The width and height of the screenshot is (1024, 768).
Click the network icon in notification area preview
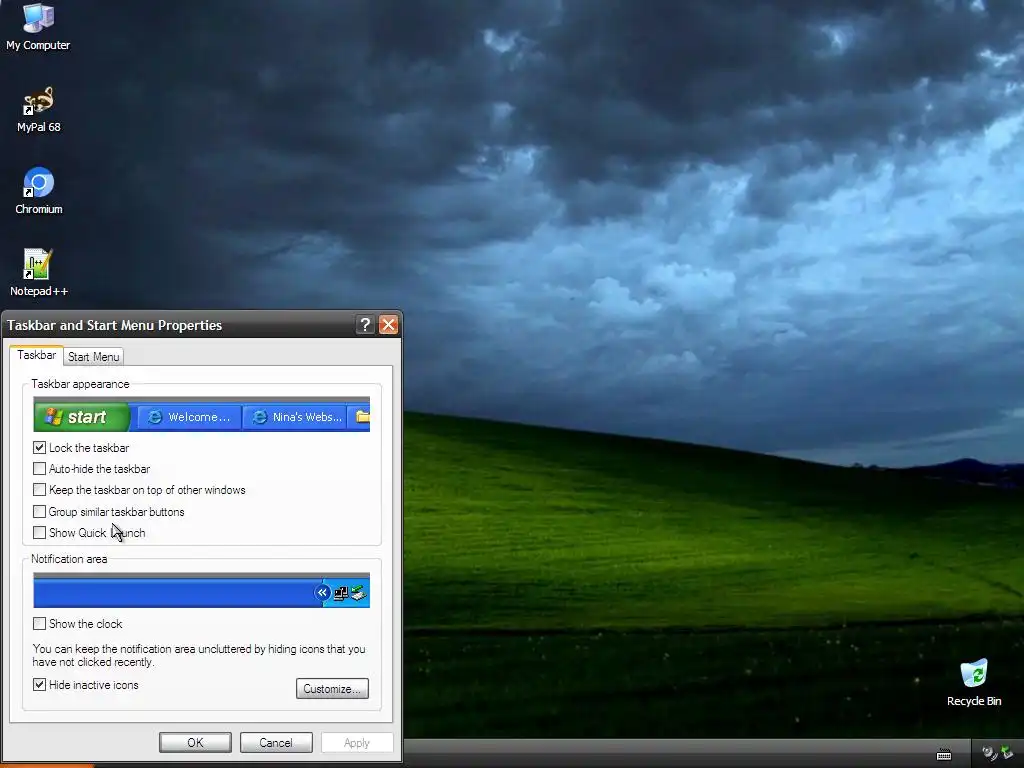[x=341, y=594]
